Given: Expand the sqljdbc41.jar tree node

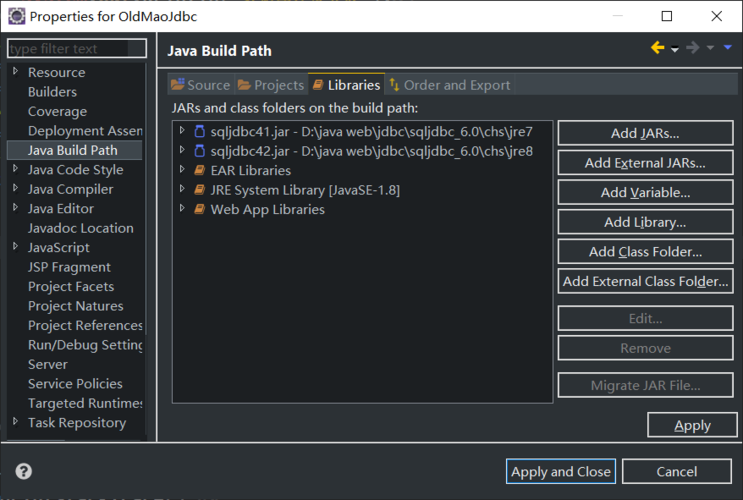Looking at the screenshot, I should (182, 131).
